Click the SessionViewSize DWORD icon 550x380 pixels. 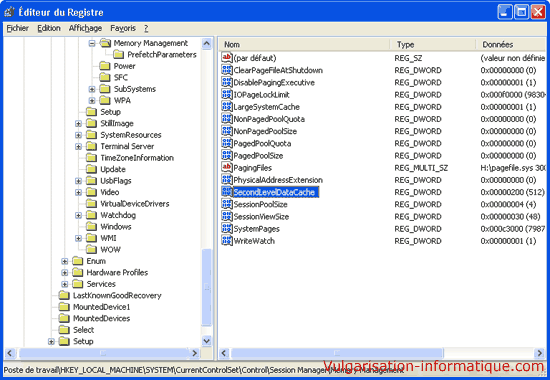tap(227, 216)
